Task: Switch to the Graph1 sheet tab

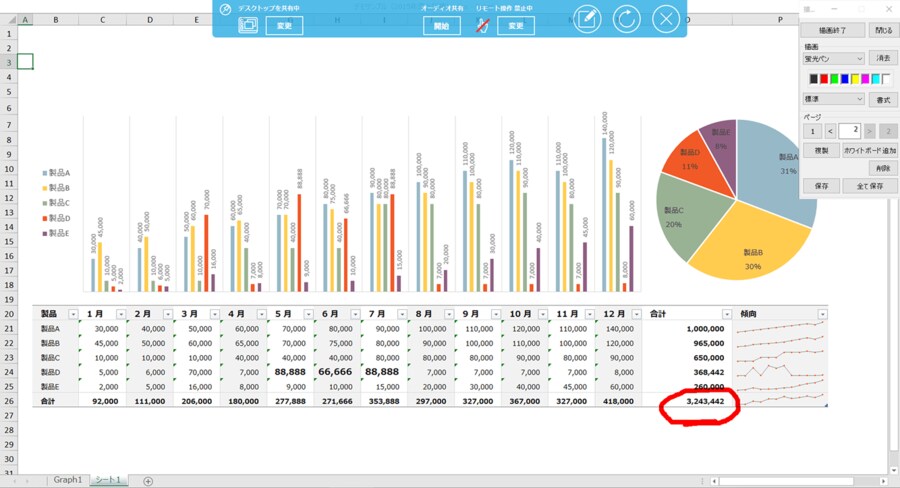Action: (x=67, y=481)
